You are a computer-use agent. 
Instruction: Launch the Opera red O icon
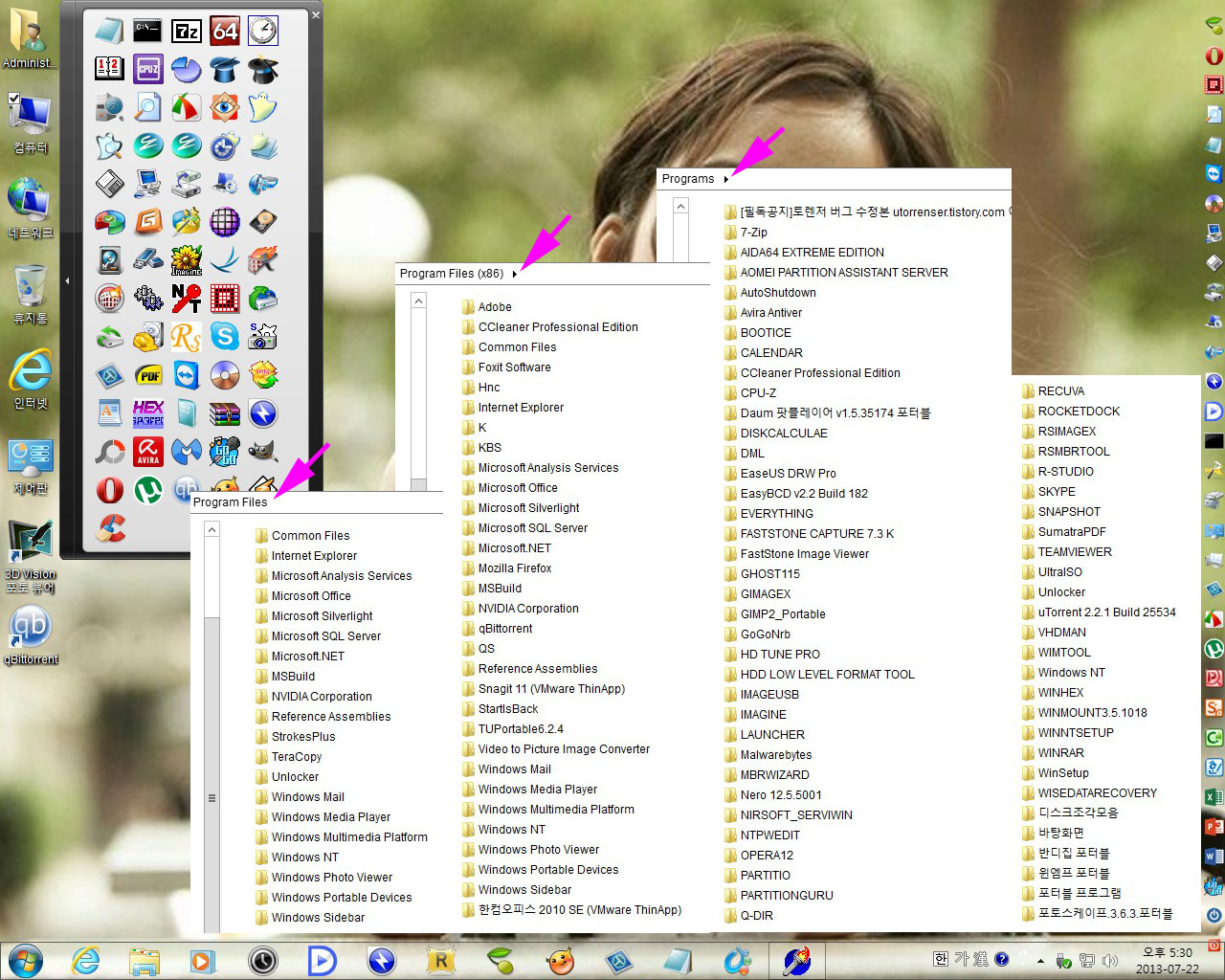[x=110, y=490]
